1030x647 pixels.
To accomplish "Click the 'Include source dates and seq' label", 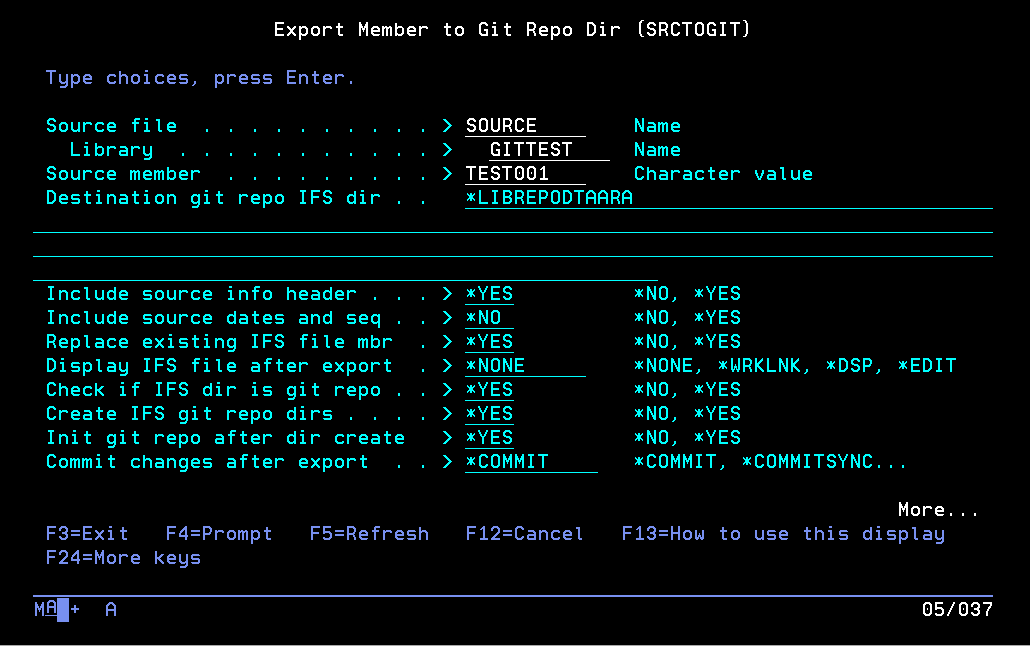I will [213, 318].
